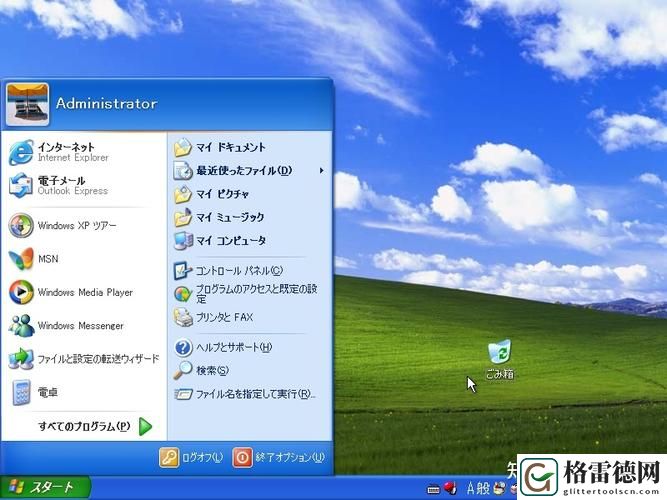This screenshot has width=667, height=500.
Task: Click the '般' conversion mode indicator
Action: click(x=484, y=488)
